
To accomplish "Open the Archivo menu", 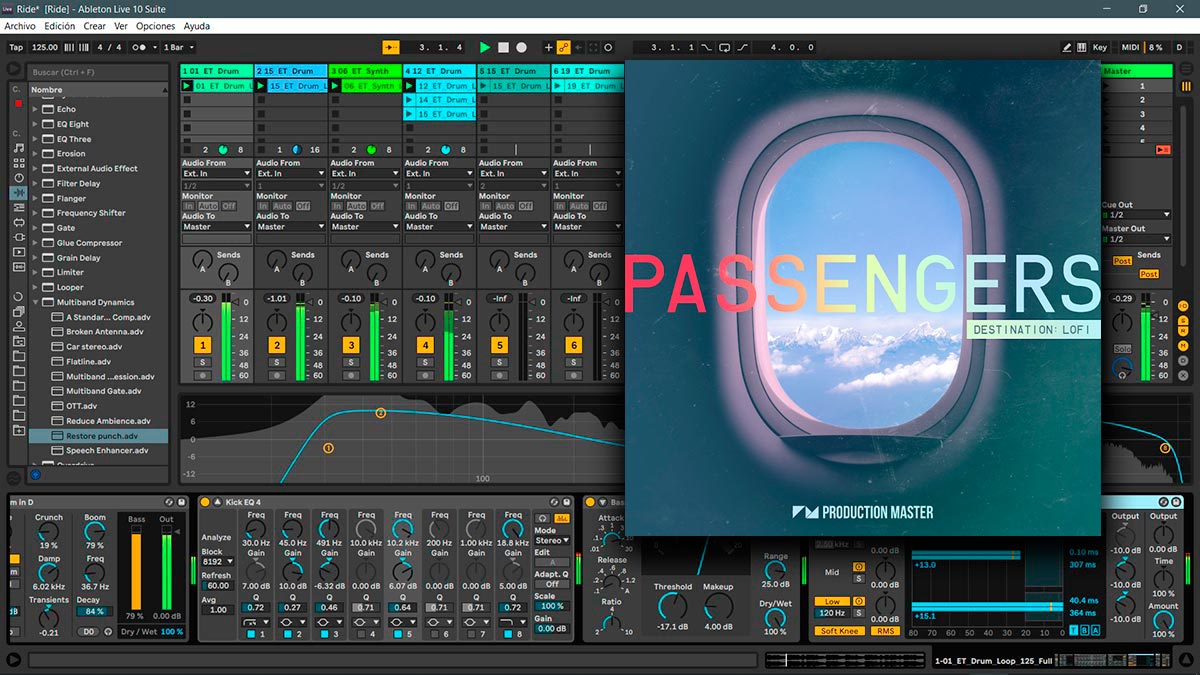I will pos(20,26).
